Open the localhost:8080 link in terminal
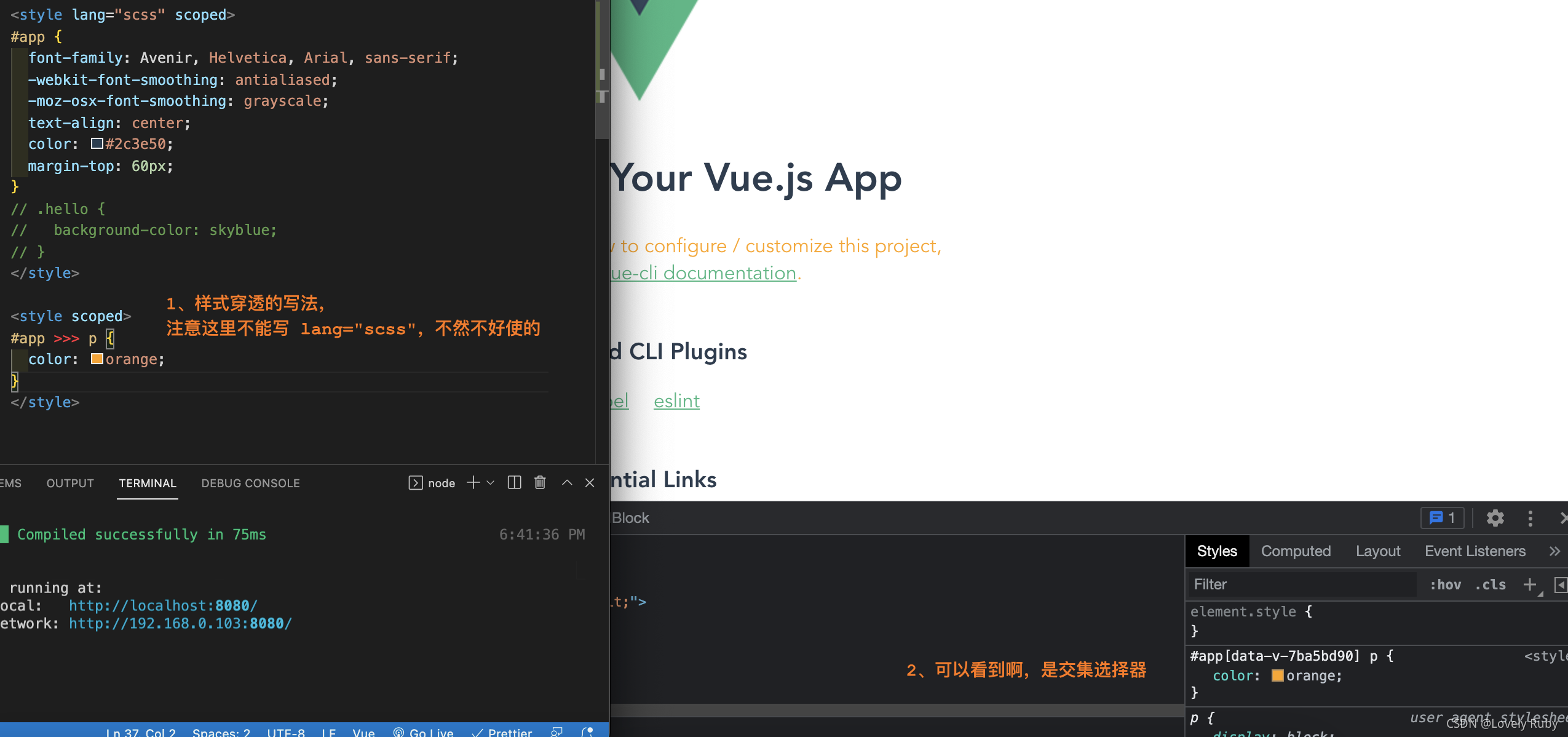The height and width of the screenshot is (737, 1568). [163, 605]
